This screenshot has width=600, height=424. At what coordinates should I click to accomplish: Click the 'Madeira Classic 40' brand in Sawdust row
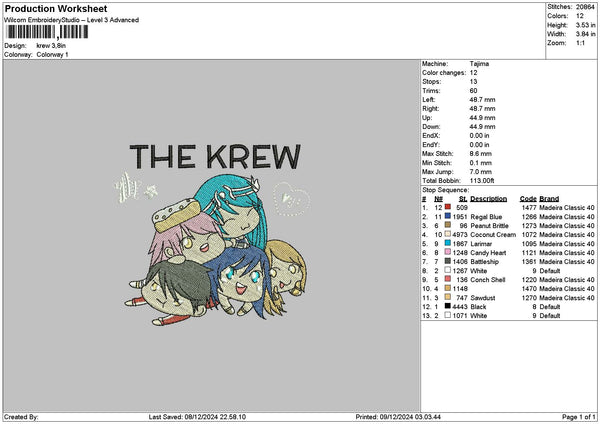tap(567, 298)
